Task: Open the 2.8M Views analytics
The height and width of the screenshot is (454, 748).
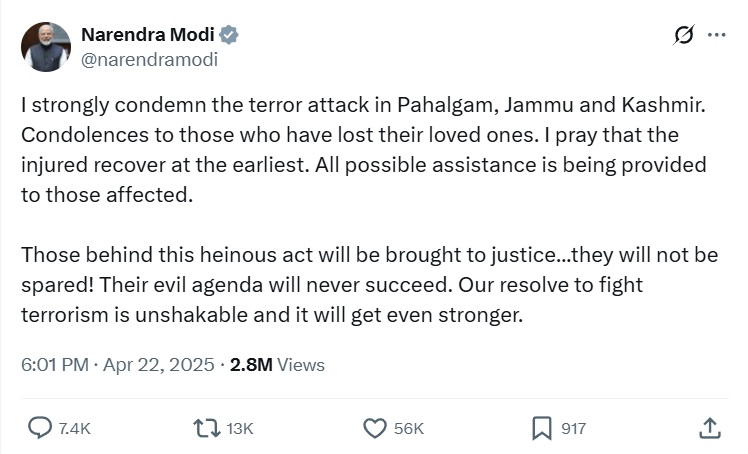Action: pyautogui.click(x=277, y=365)
